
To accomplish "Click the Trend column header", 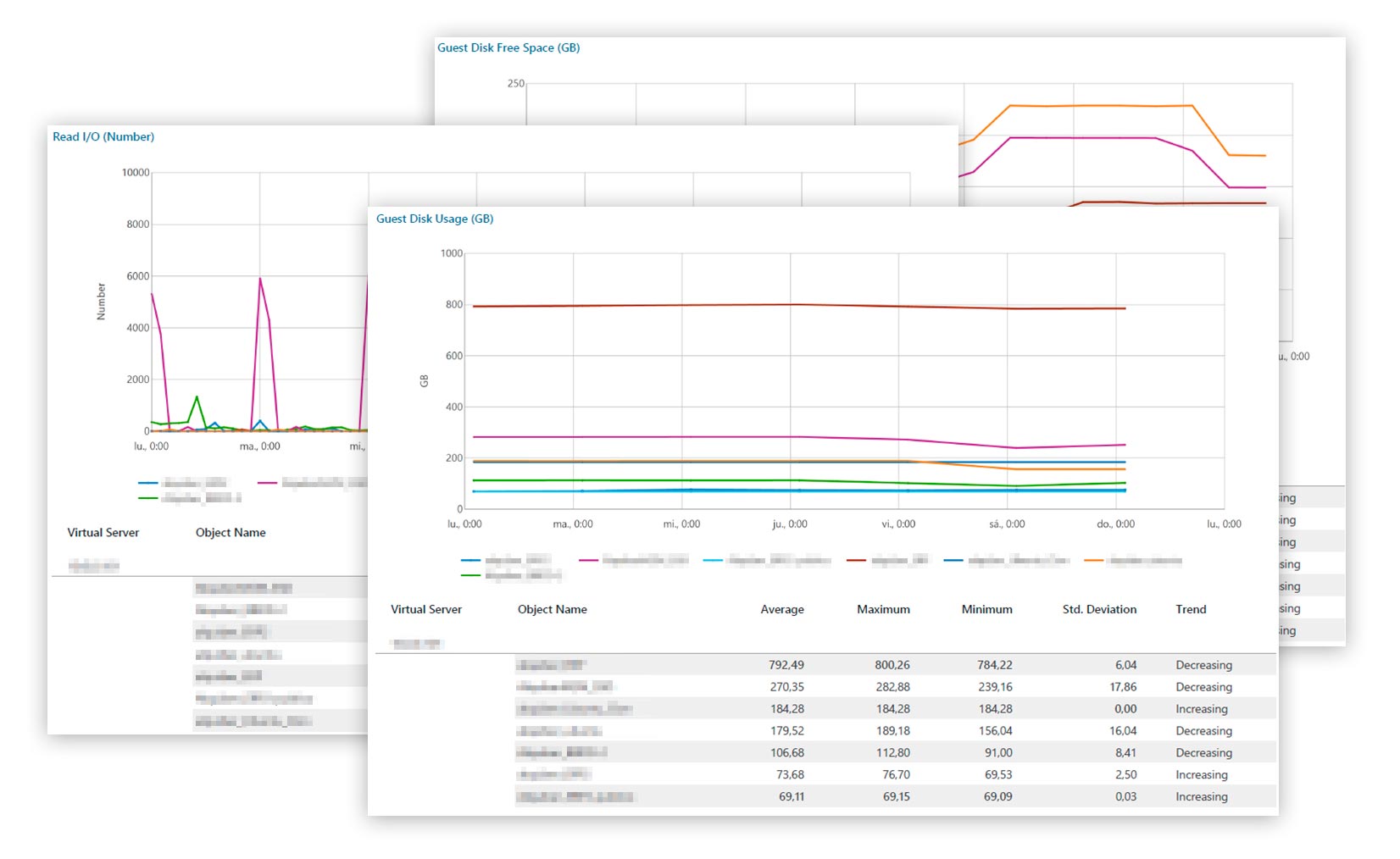I will (x=1191, y=610).
